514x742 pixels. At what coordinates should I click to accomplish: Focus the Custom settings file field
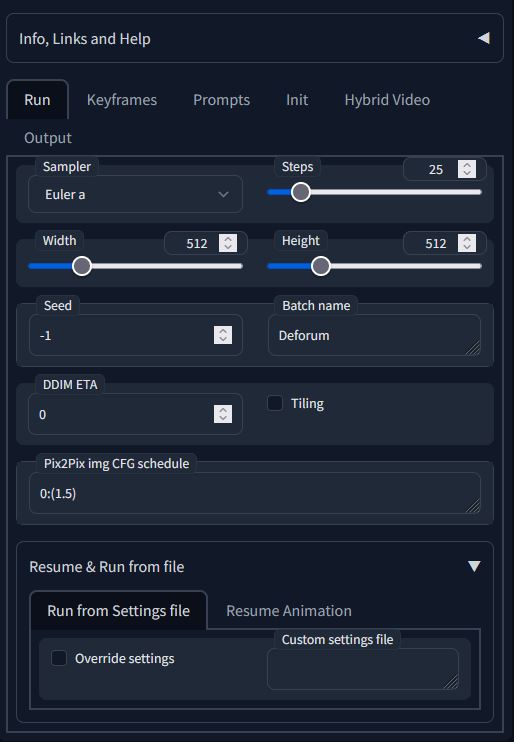click(x=363, y=669)
